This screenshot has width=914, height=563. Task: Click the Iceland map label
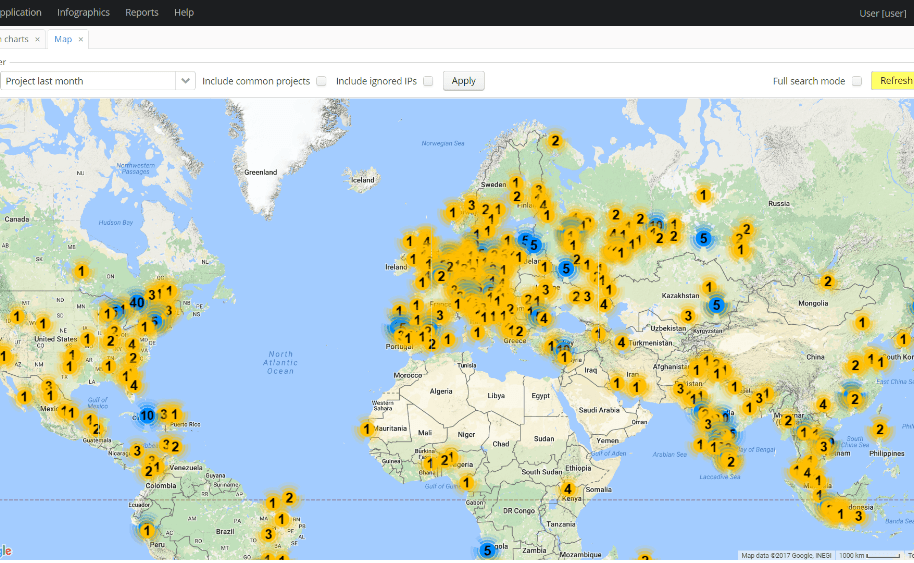(x=363, y=180)
